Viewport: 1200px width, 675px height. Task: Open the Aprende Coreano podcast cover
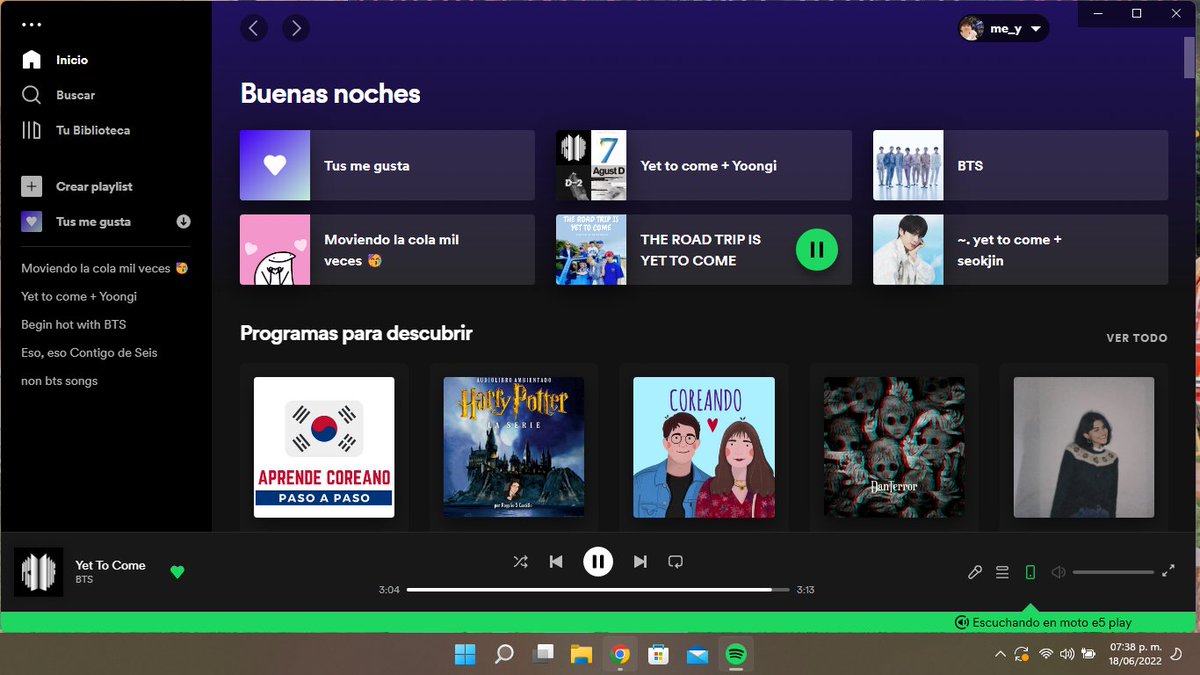coord(324,447)
